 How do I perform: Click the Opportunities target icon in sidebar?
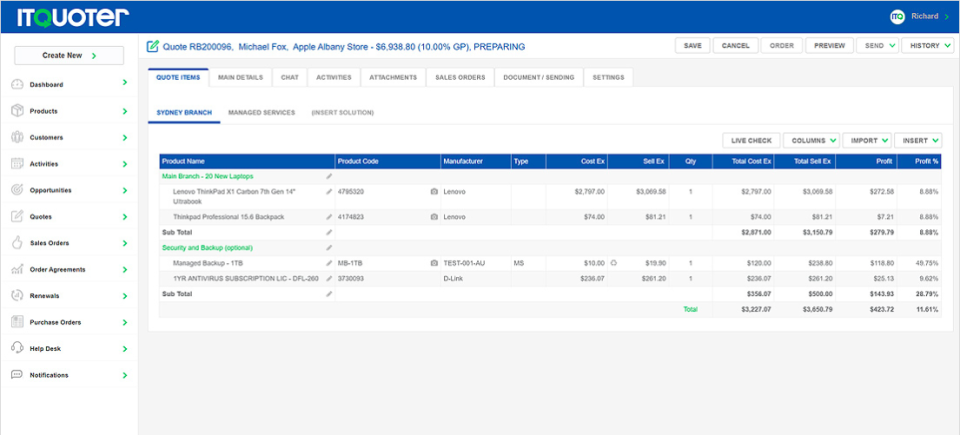tap(17, 190)
